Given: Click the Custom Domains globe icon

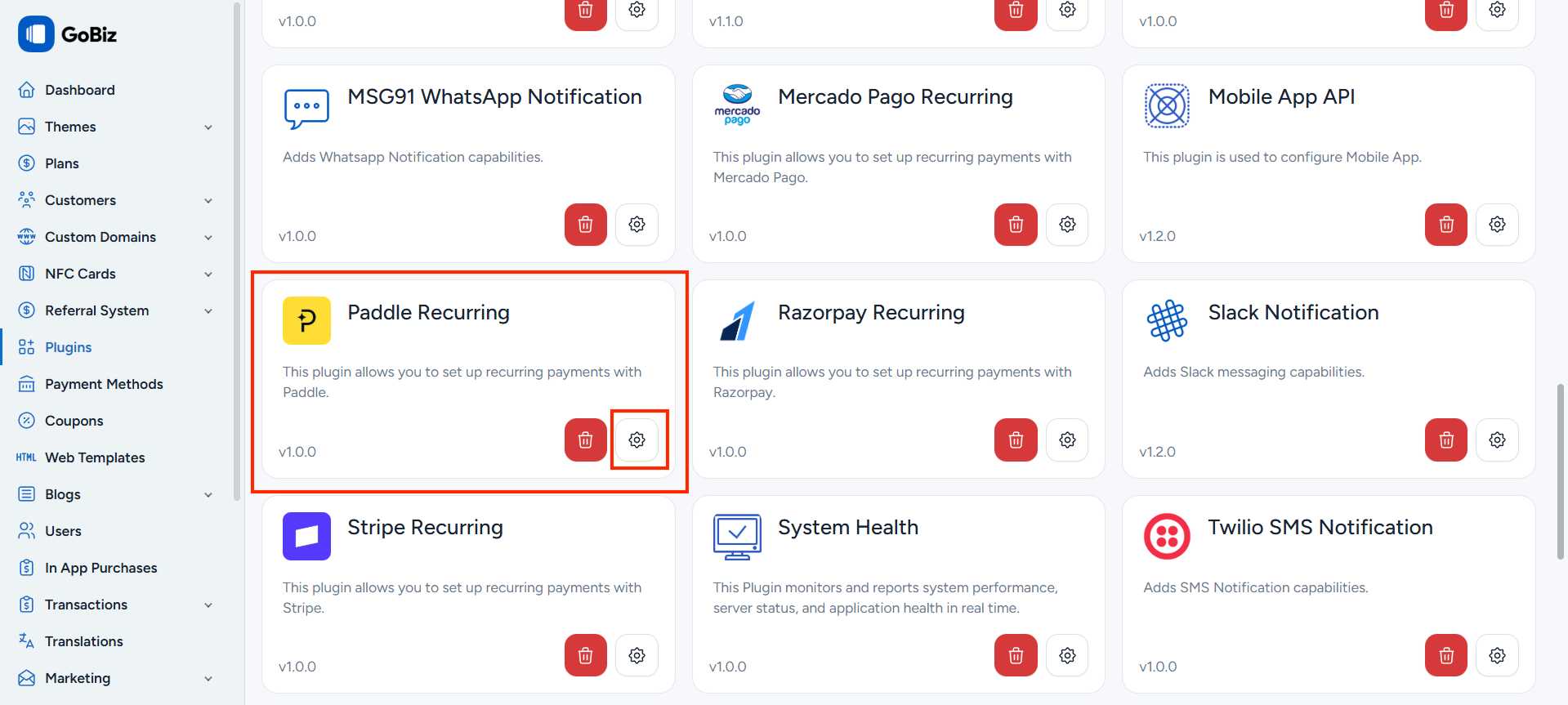Looking at the screenshot, I should pyautogui.click(x=26, y=237).
